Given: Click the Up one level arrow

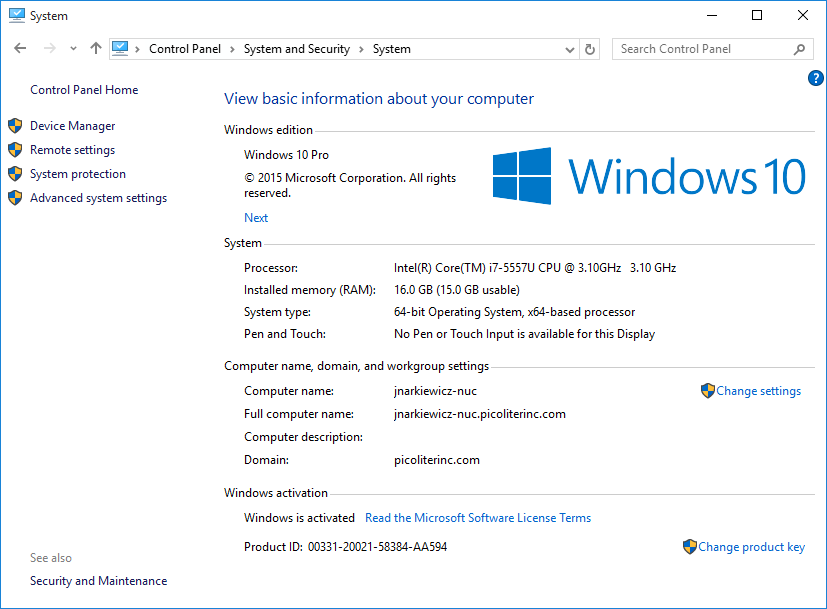Looking at the screenshot, I should (95, 48).
